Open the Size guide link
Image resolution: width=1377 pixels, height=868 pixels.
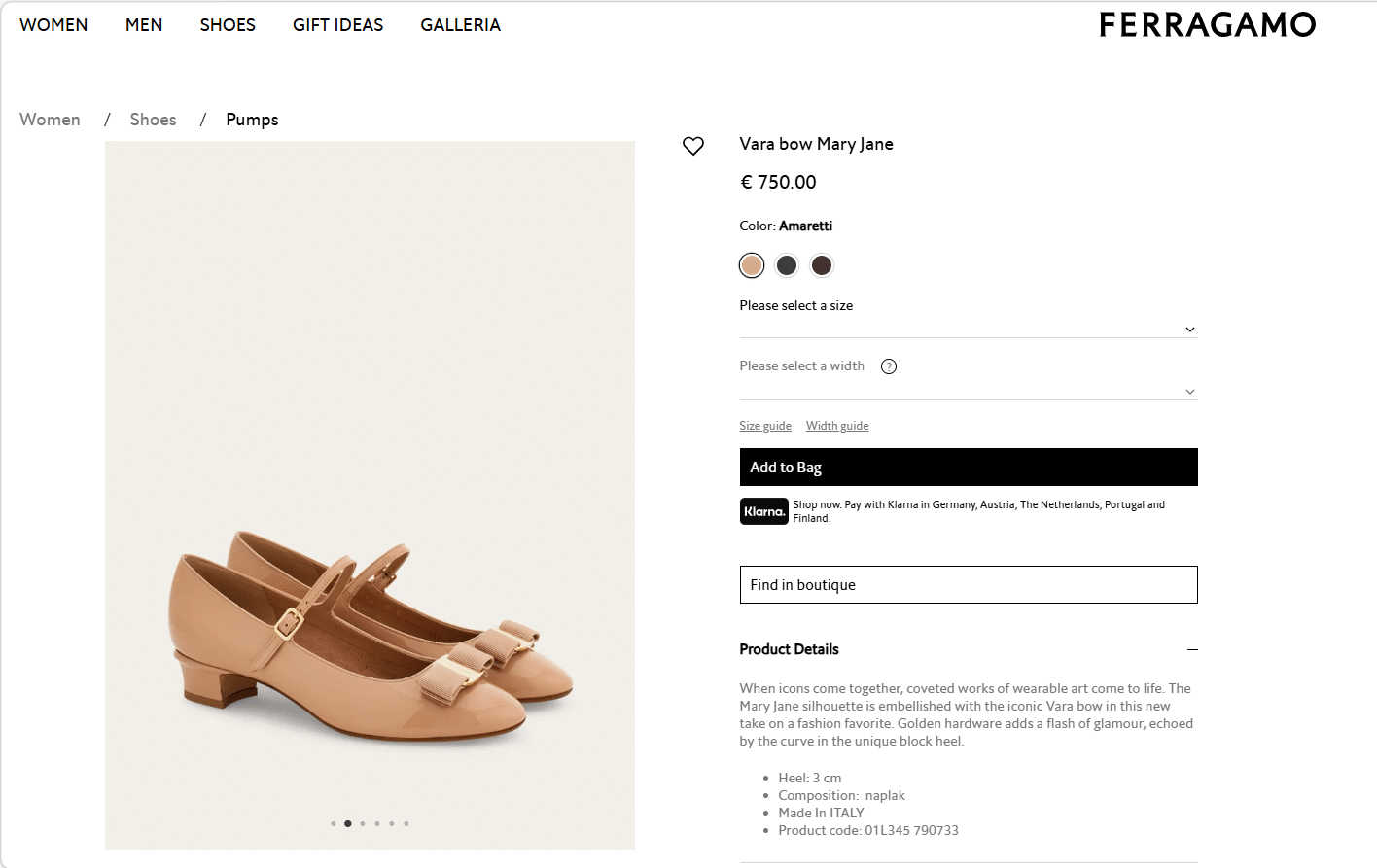point(765,426)
